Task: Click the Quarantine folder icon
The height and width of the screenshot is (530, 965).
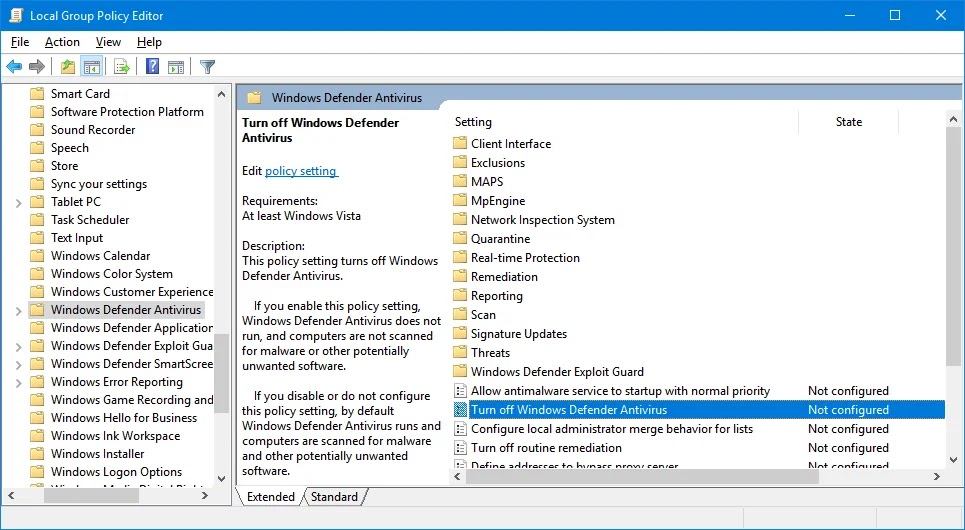Action: pyautogui.click(x=460, y=239)
